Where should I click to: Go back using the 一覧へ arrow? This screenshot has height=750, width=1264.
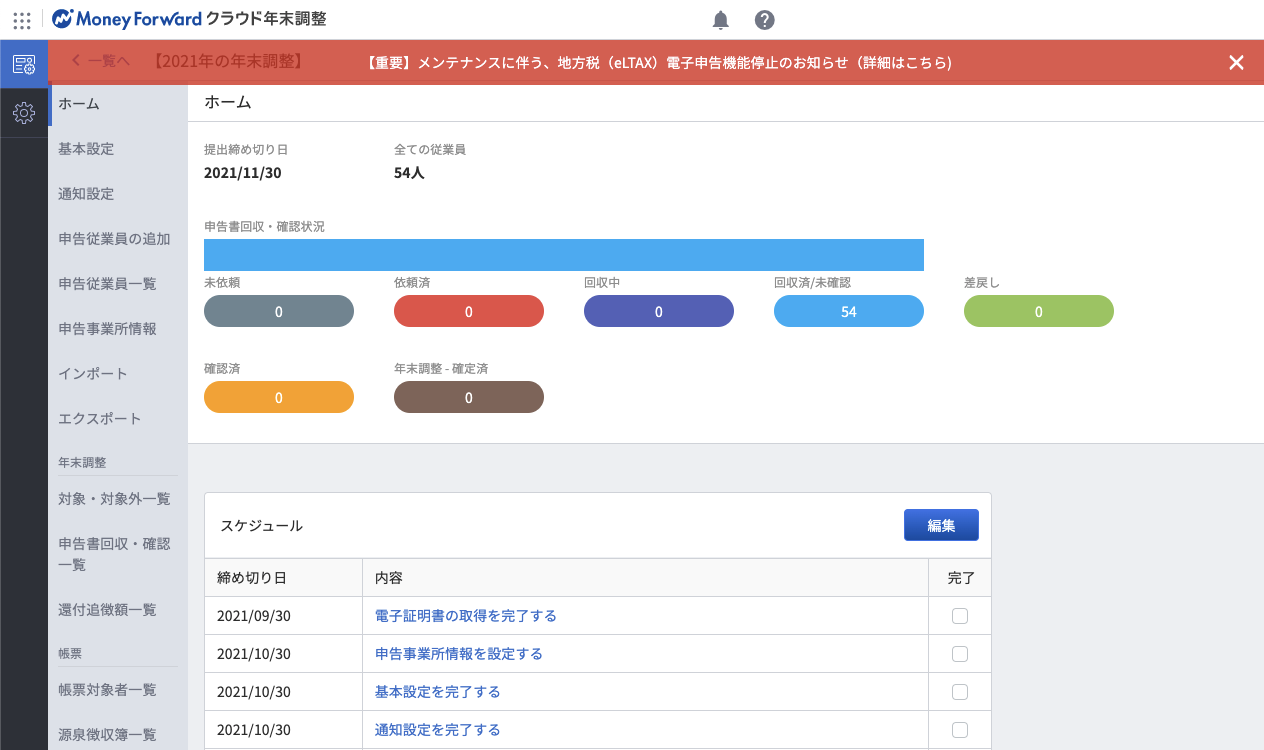click(100, 62)
